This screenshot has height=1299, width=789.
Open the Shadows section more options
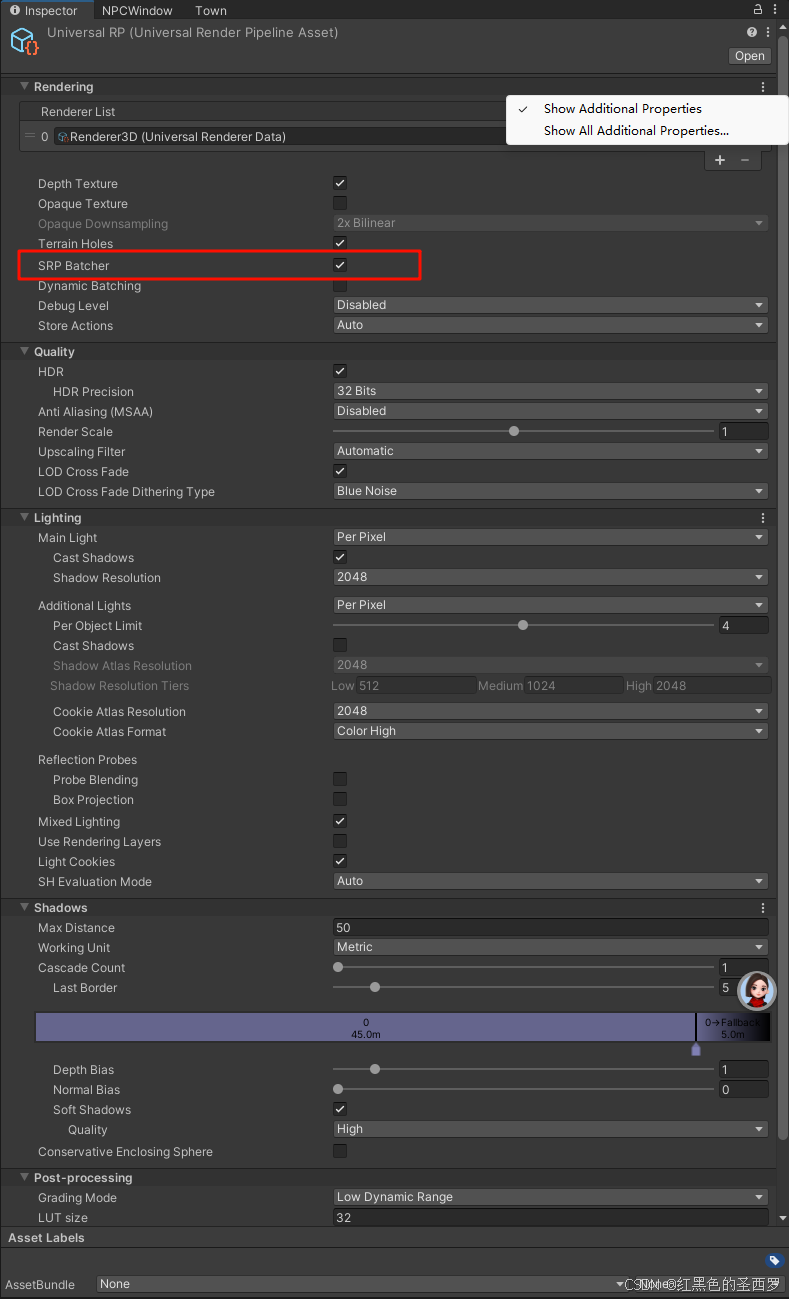pos(763,908)
